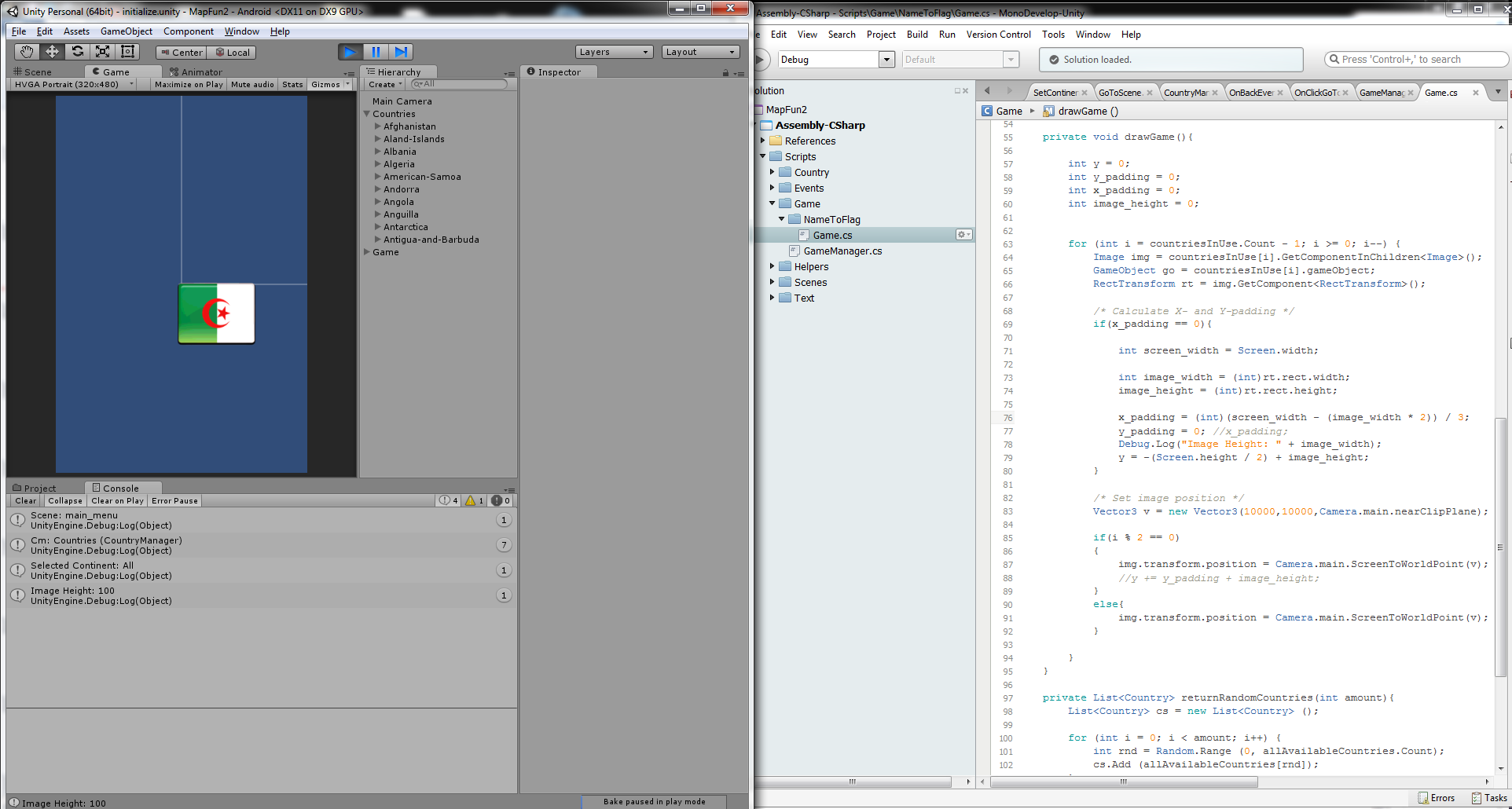Select the Hand tool in Unity toolbar
Screen dimensions: 1512x809
pos(27,52)
